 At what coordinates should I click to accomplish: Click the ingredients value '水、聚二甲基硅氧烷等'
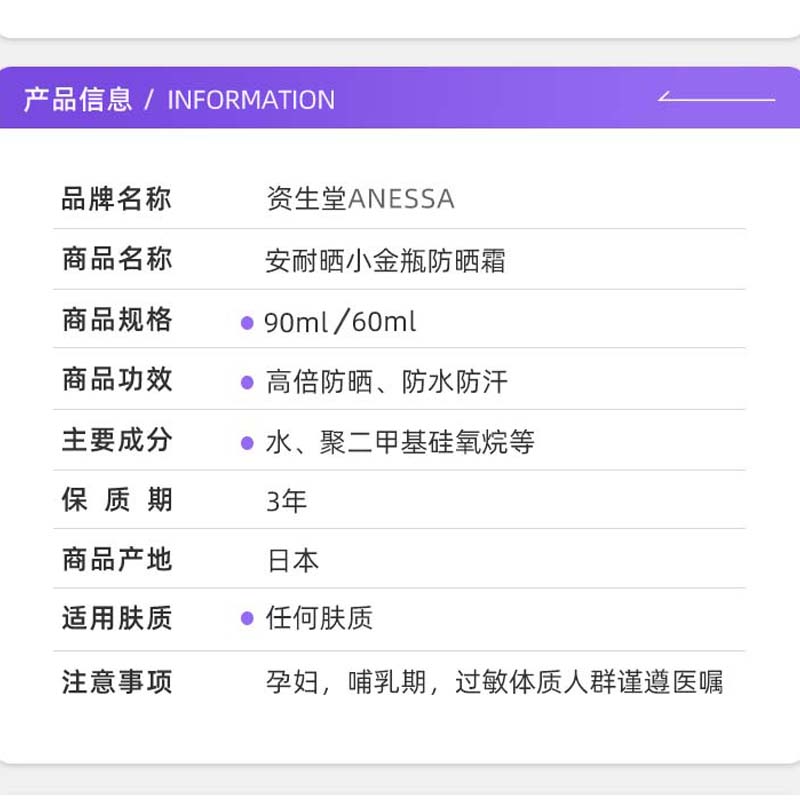pyautogui.click(x=400, y=442)
